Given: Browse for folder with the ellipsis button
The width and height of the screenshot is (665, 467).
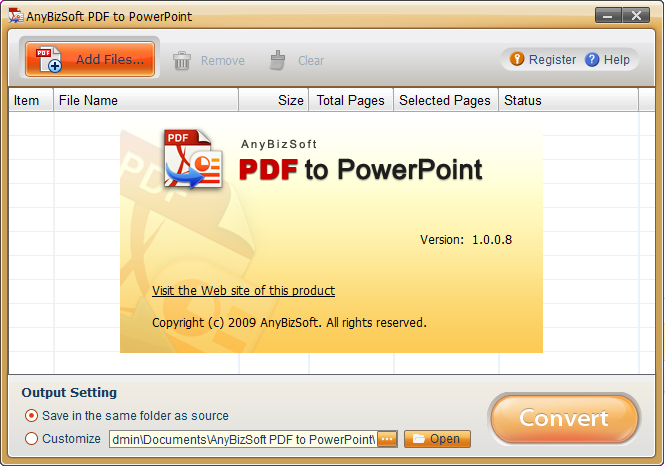Looking at the screenshot, I should [x=387, y=439].
